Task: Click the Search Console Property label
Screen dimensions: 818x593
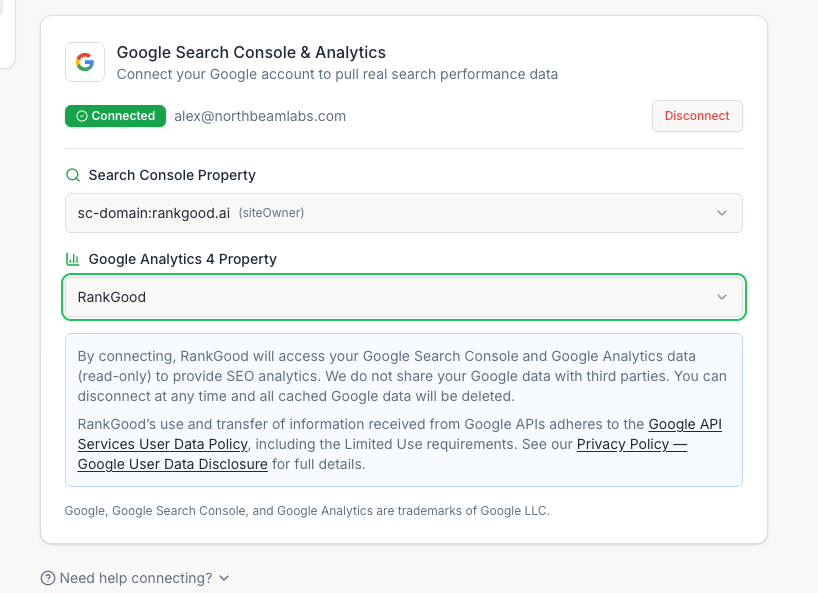Action: (x=172, y=175)
